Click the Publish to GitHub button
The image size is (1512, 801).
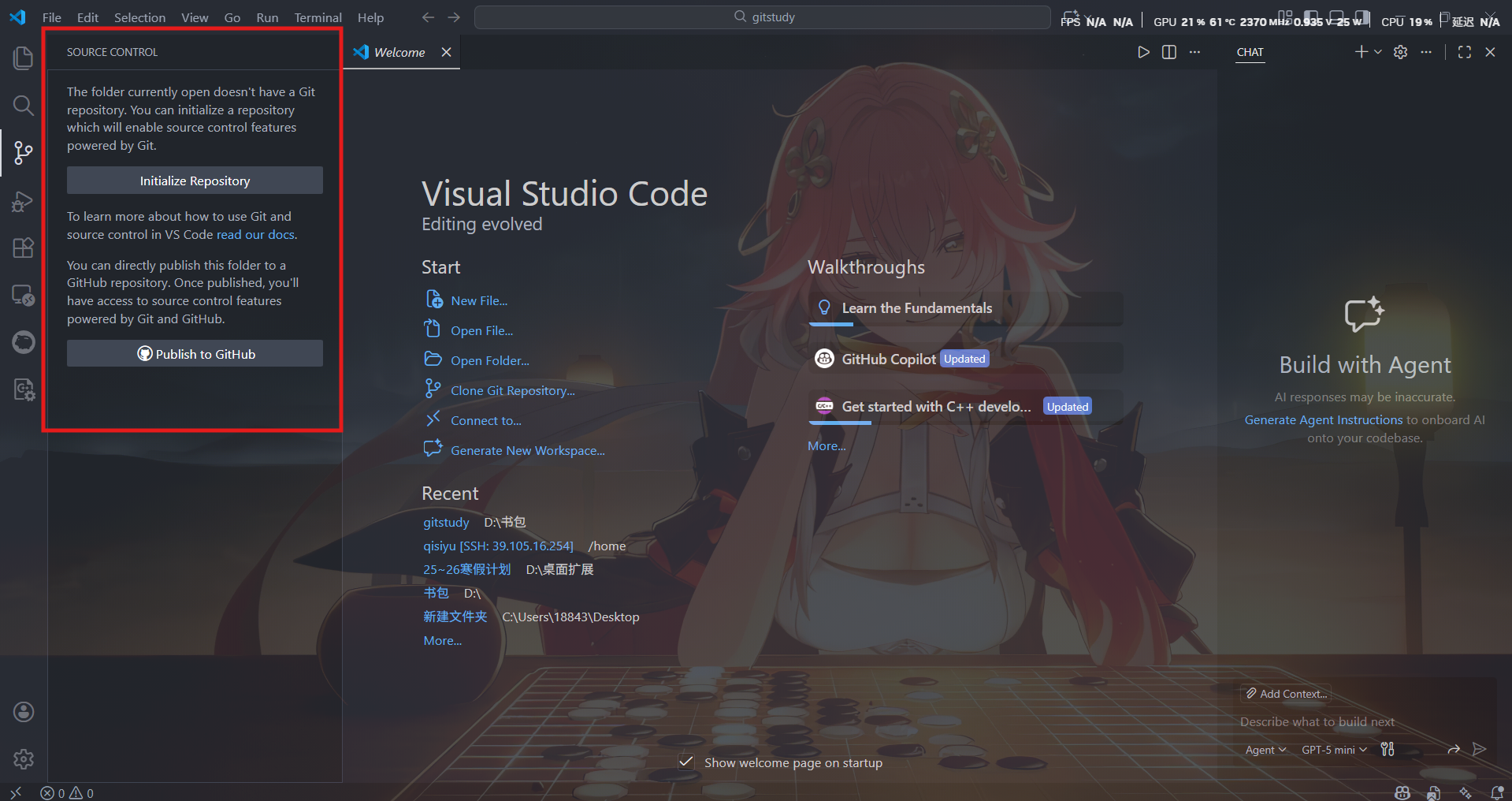195,354
